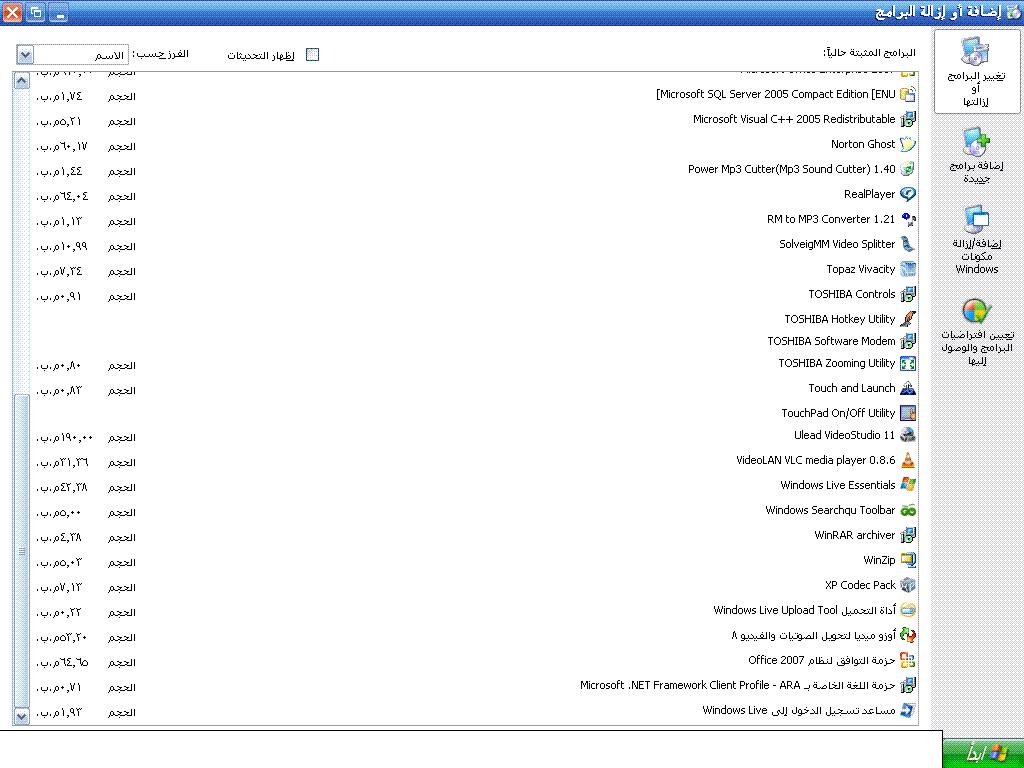This screenshot has width=1024, height=768.
Task: Click the Windows Live Upload Tool icon
Action: pyautogui.click(x=908, y=611)
